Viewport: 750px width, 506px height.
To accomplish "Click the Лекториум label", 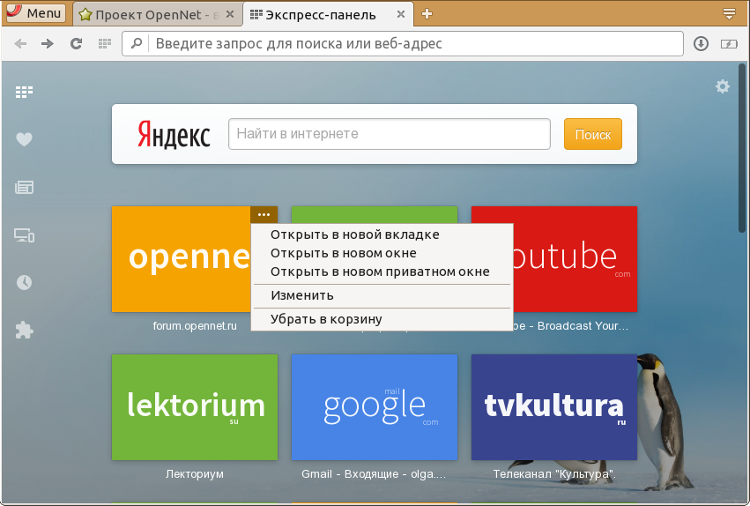I will (195, 474).
